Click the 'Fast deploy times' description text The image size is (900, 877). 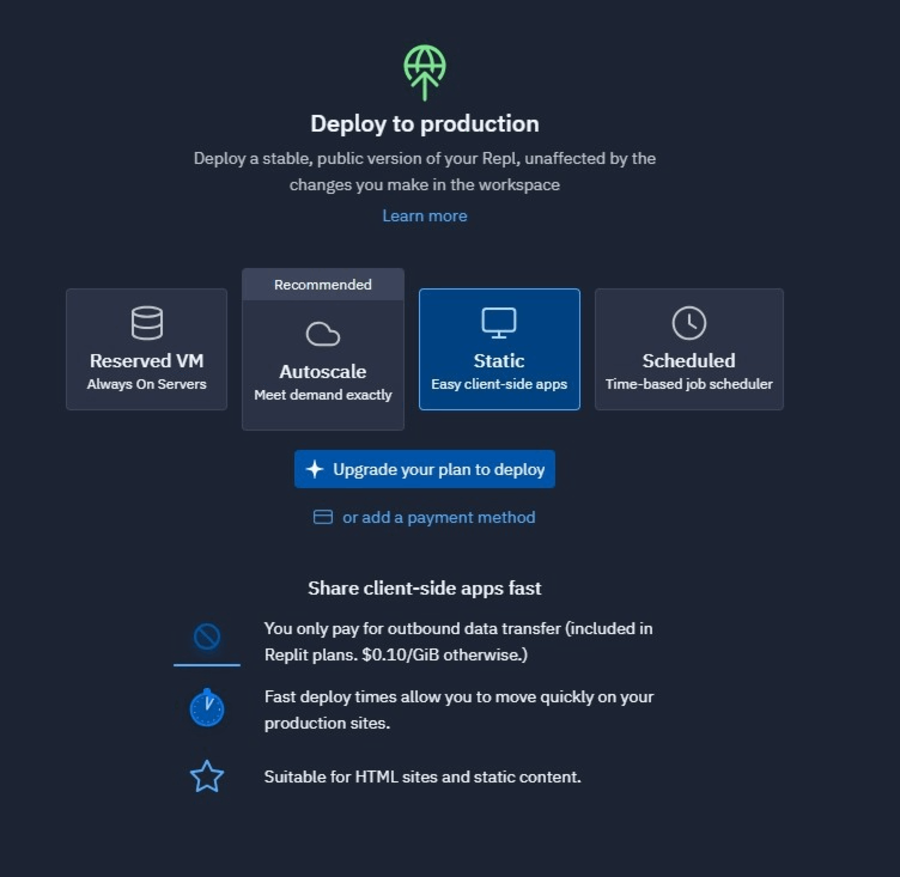[459, 710]
